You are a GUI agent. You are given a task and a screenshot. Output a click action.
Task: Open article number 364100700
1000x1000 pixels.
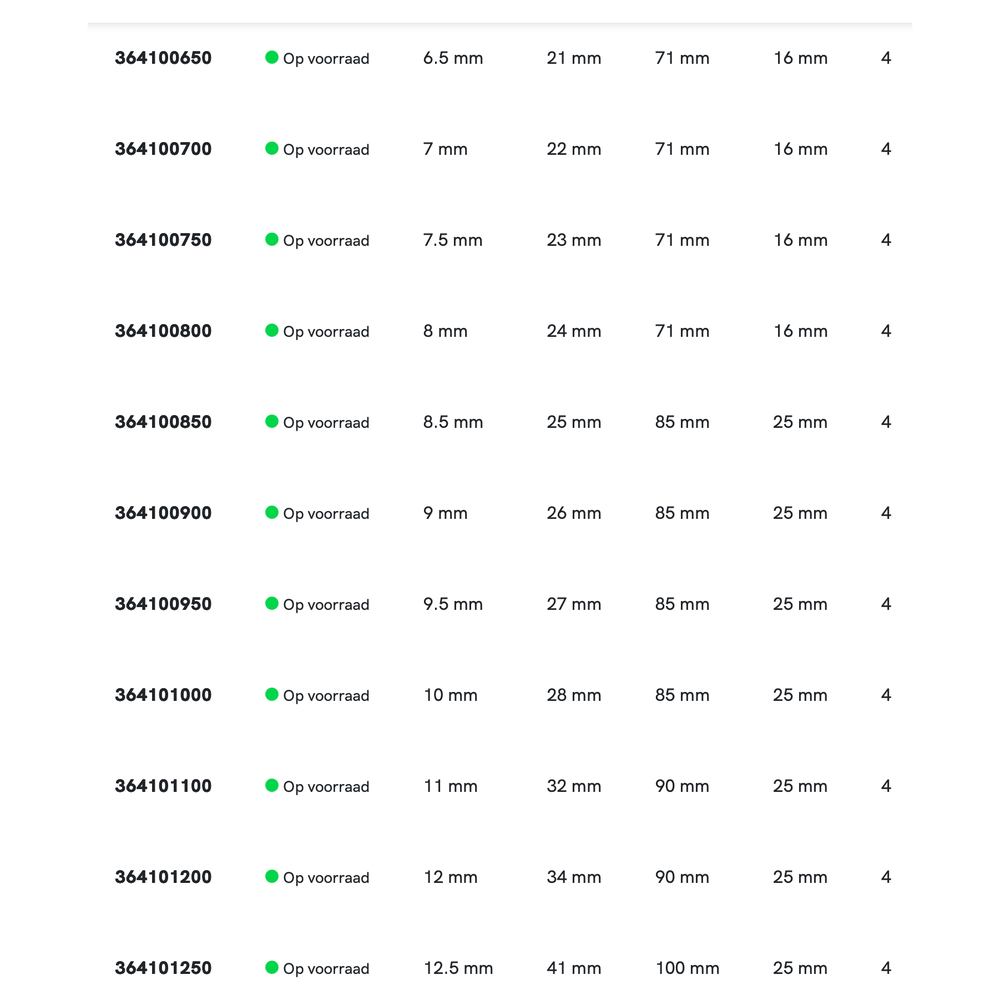[163, 149]
